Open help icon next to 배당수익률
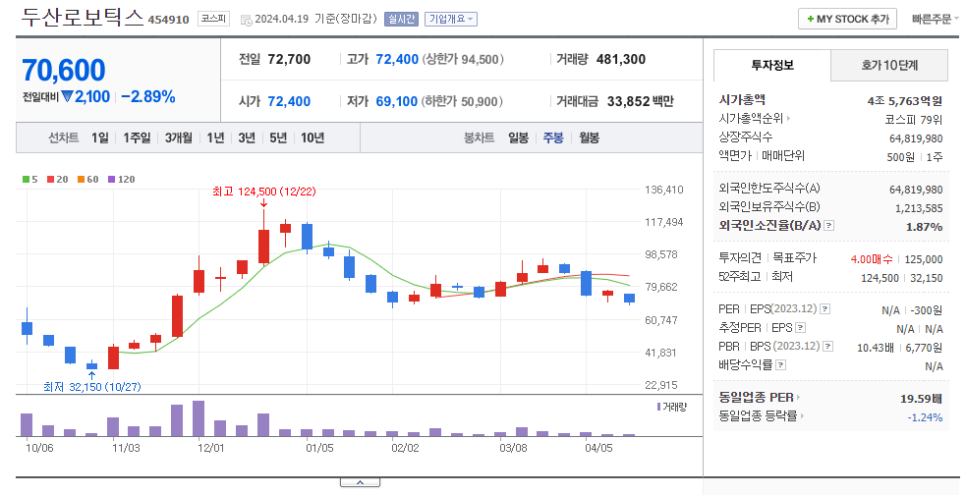The width and height of the screenshot is (966, 495). 781,365
